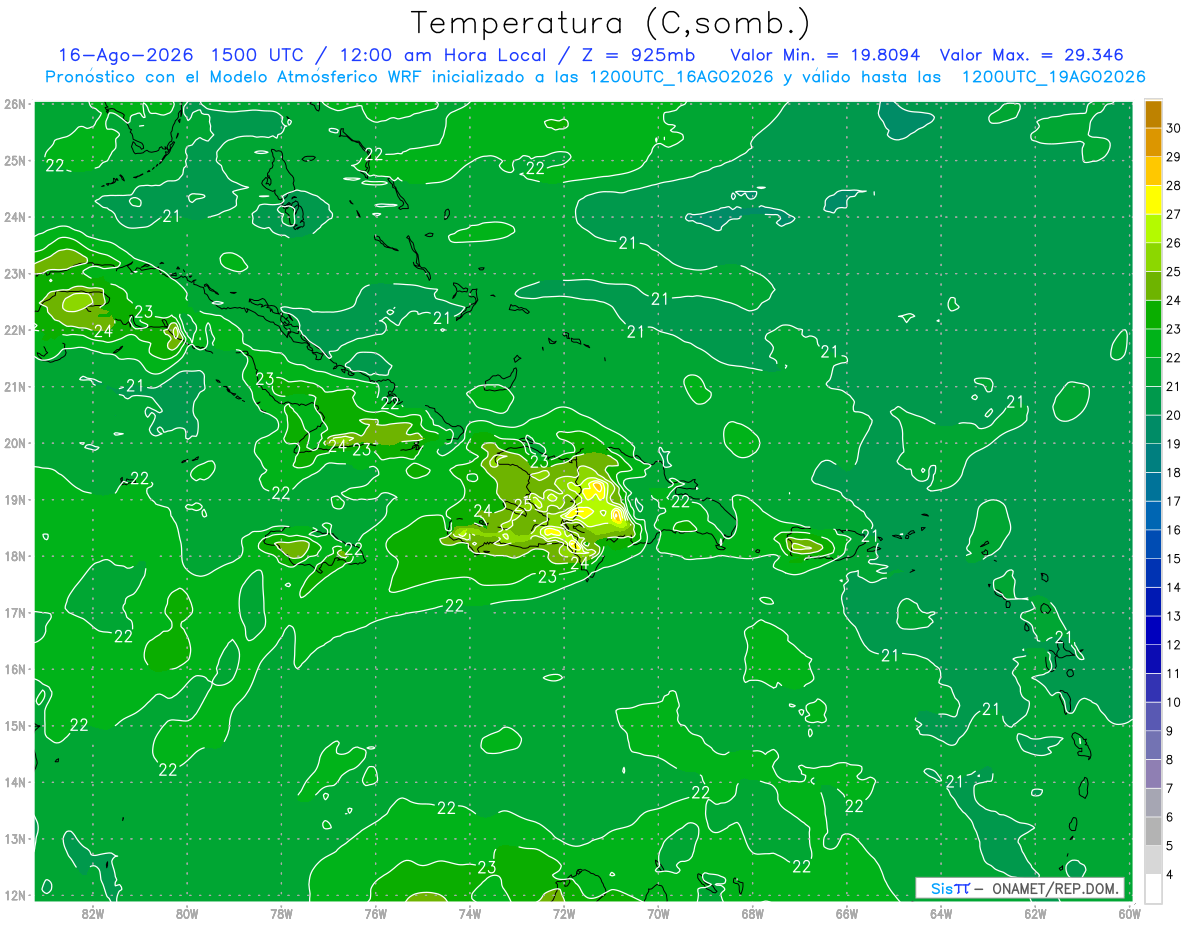Pick the bright yellow legend swatch between 27 and 28
This screenshot has width=1200, height=927.
[1153, 200]
